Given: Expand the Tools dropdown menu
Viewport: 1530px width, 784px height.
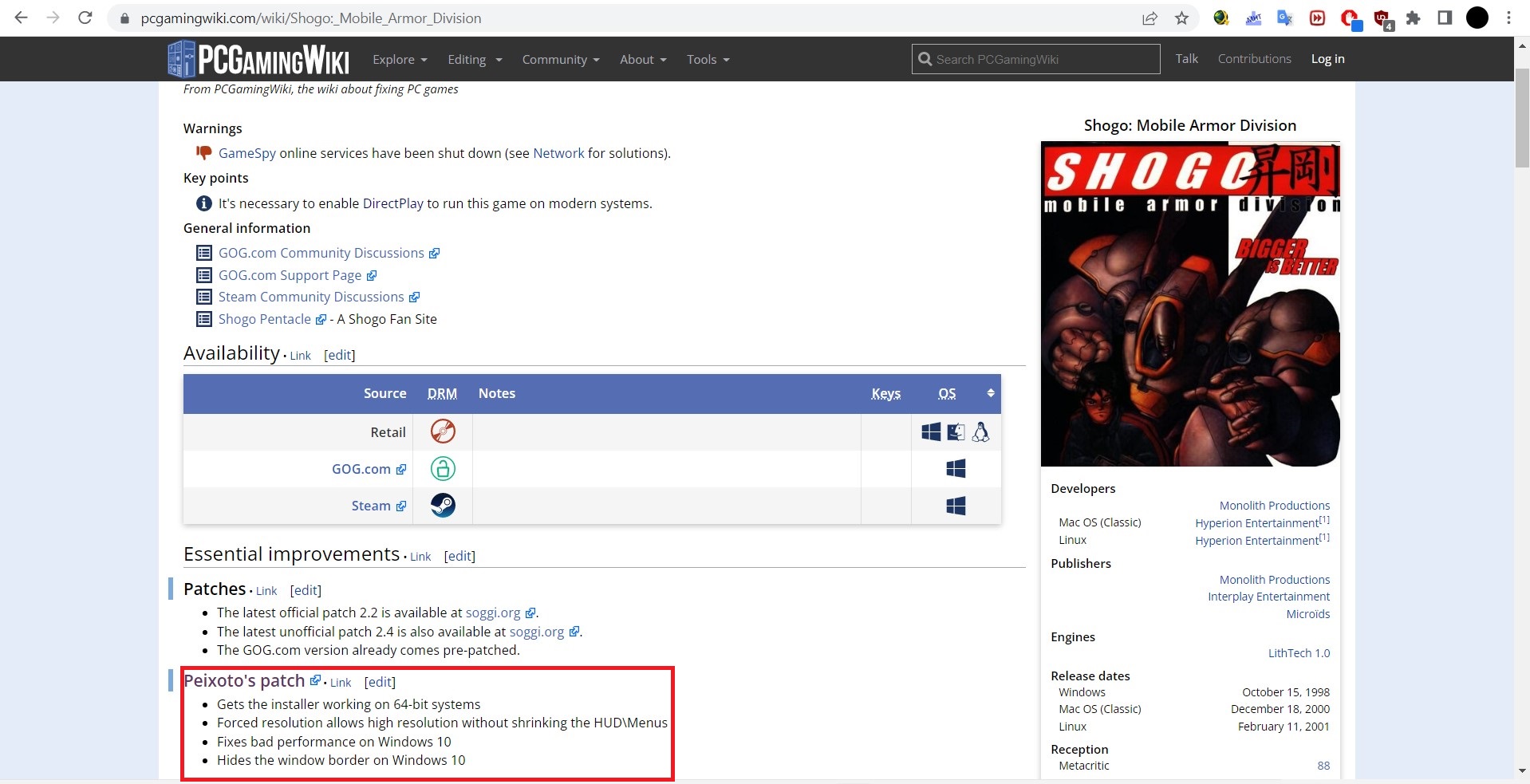Looking at the screenshot, I should (708, 60).
